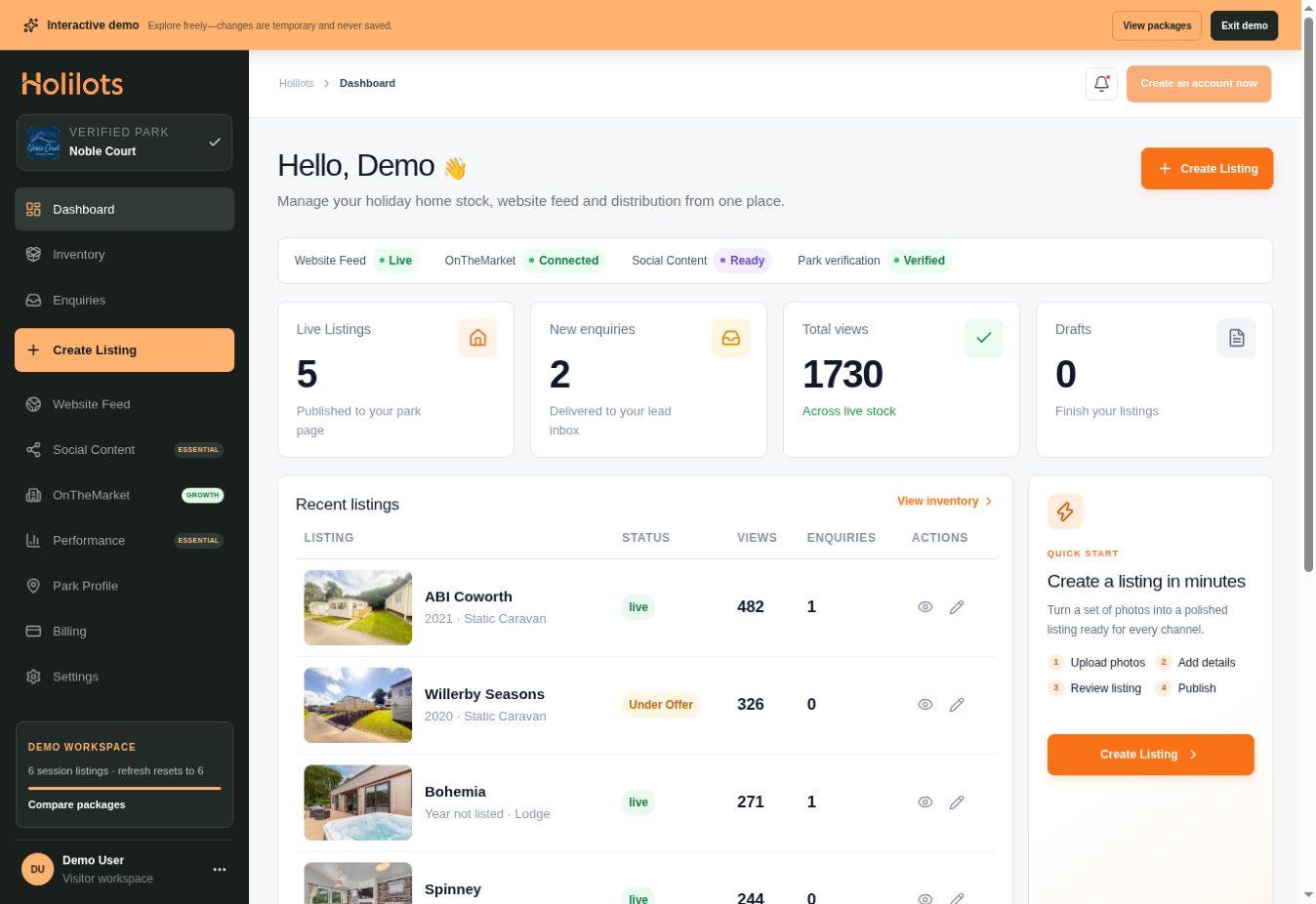Image resolution: width=1316 pixels, height=904 pixels.
Task: Click the Quick Start lightning bolt icon
Action: [x=1065, y=512]
